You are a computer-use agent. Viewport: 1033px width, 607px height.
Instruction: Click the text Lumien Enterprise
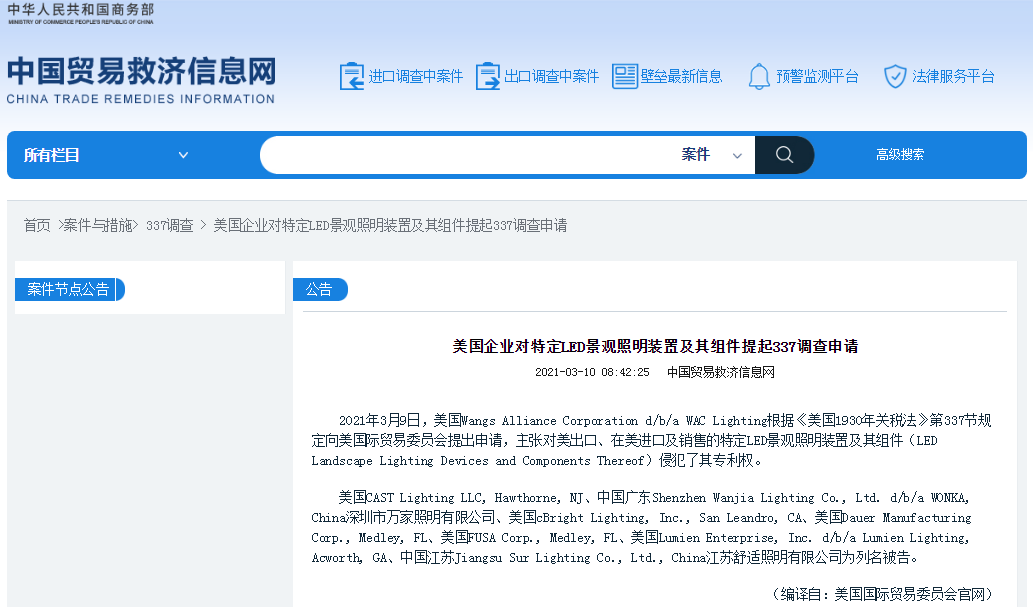pyautogui.click(x=718, y=538)
